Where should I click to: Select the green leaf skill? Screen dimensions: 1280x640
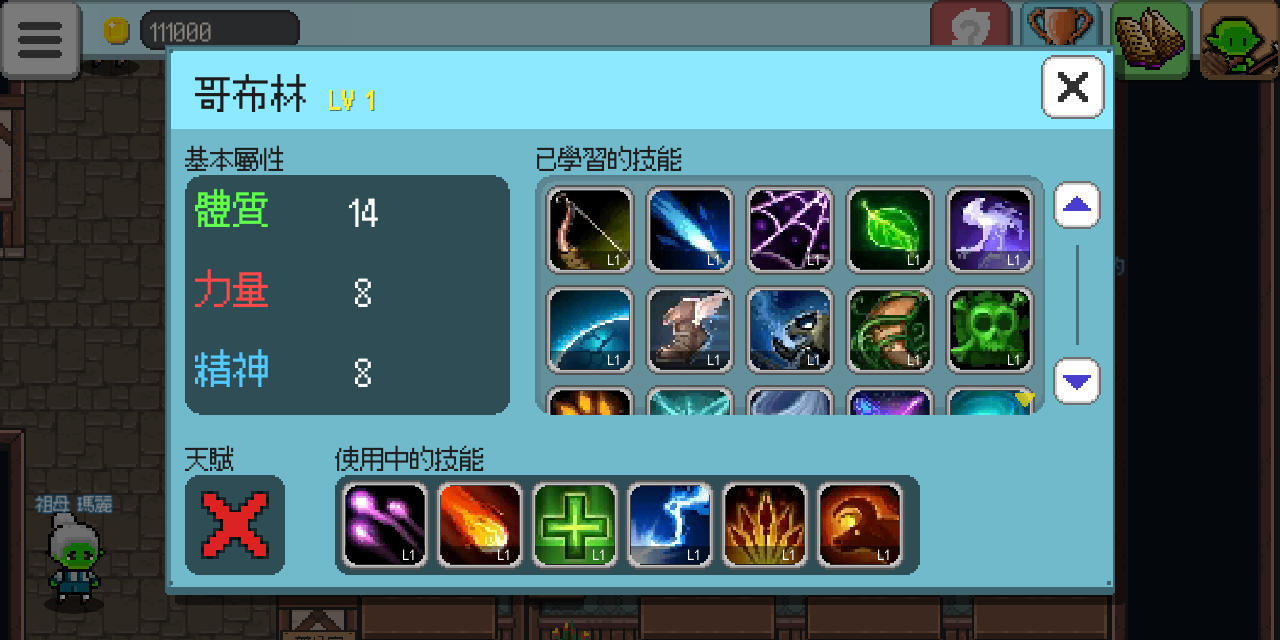(x=890, y=230)
